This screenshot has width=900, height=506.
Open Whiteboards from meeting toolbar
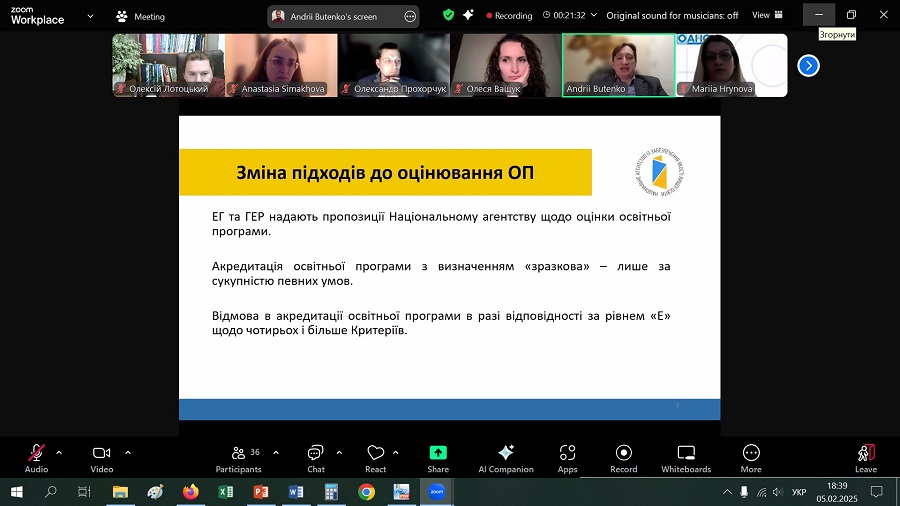[x=686, y=458]
